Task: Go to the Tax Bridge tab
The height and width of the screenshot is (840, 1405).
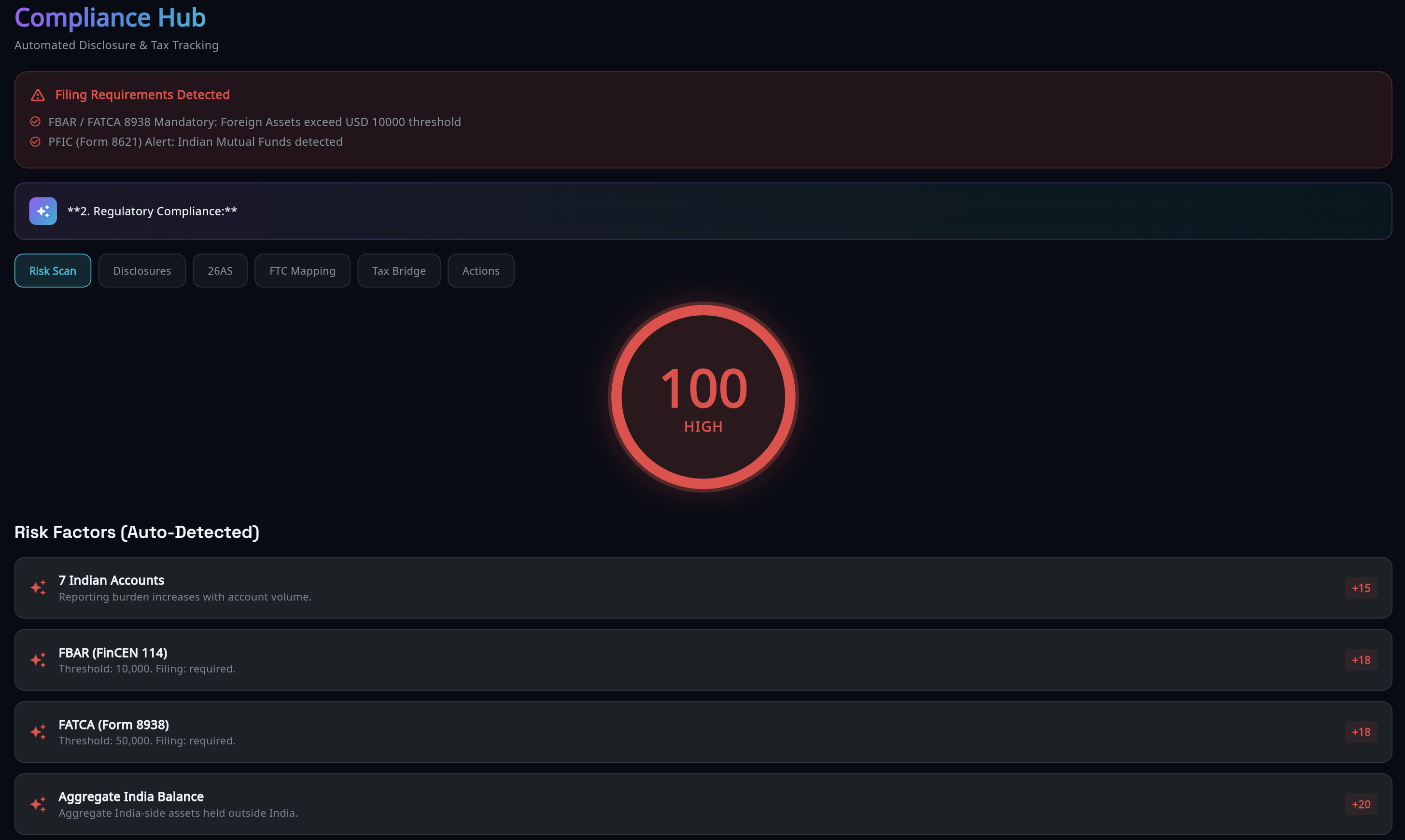Action: tap(399, 270)
